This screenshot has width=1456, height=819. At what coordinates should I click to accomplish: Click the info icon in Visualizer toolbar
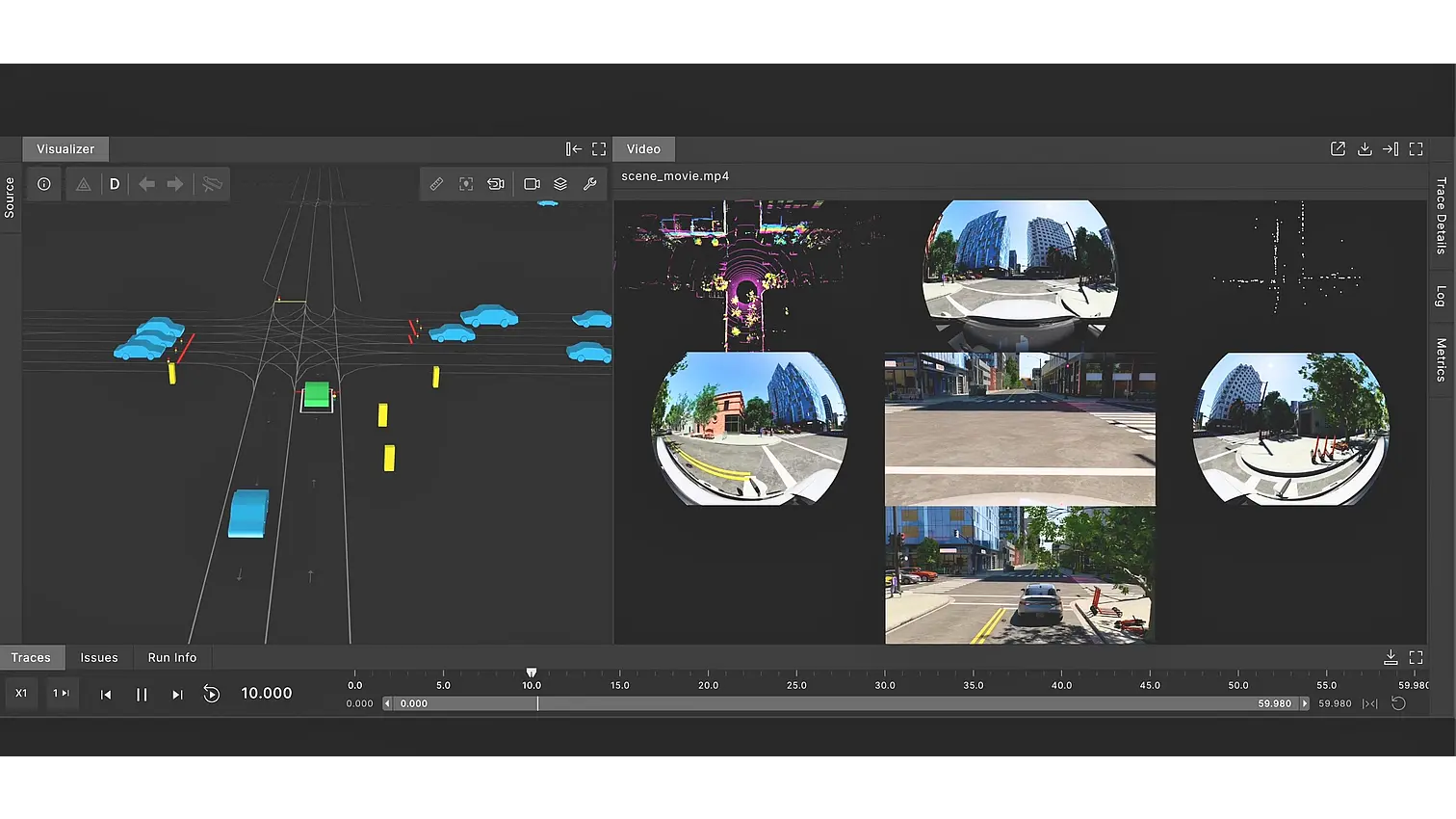click(x=44, y=184)
